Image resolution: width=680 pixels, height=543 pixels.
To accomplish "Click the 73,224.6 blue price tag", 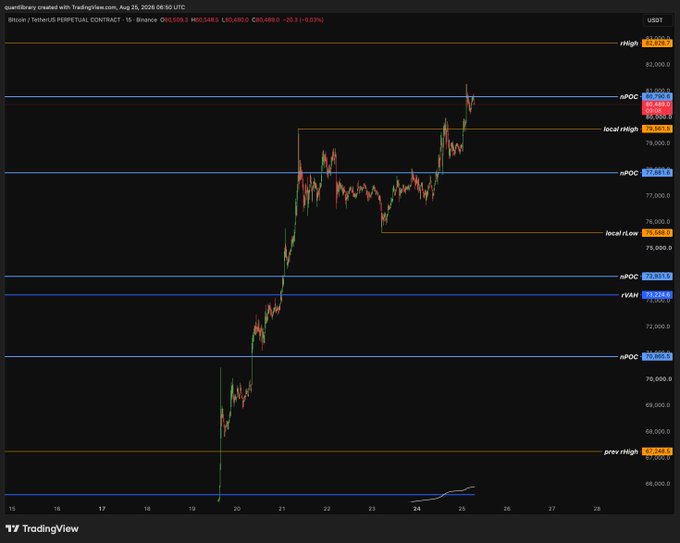I will pyautogui.click(x=657, y=295).
